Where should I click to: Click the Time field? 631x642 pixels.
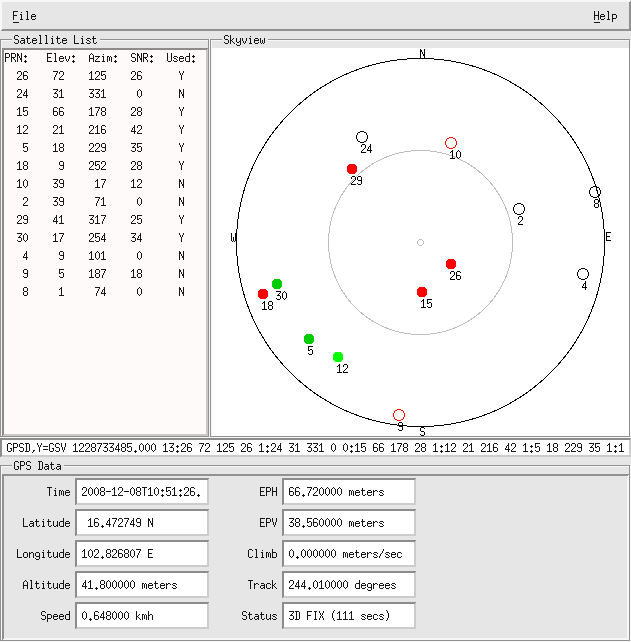coord(142,492)
